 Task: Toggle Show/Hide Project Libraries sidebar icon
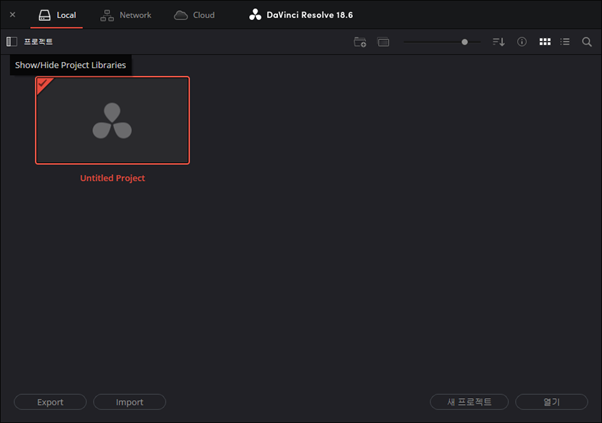[x=12, y=41]
